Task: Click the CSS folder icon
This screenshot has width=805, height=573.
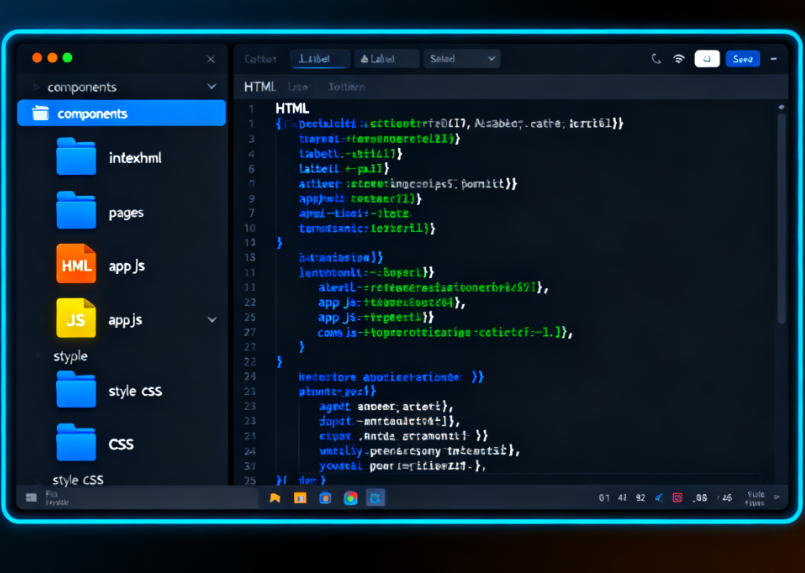Action: pos(76,443)
